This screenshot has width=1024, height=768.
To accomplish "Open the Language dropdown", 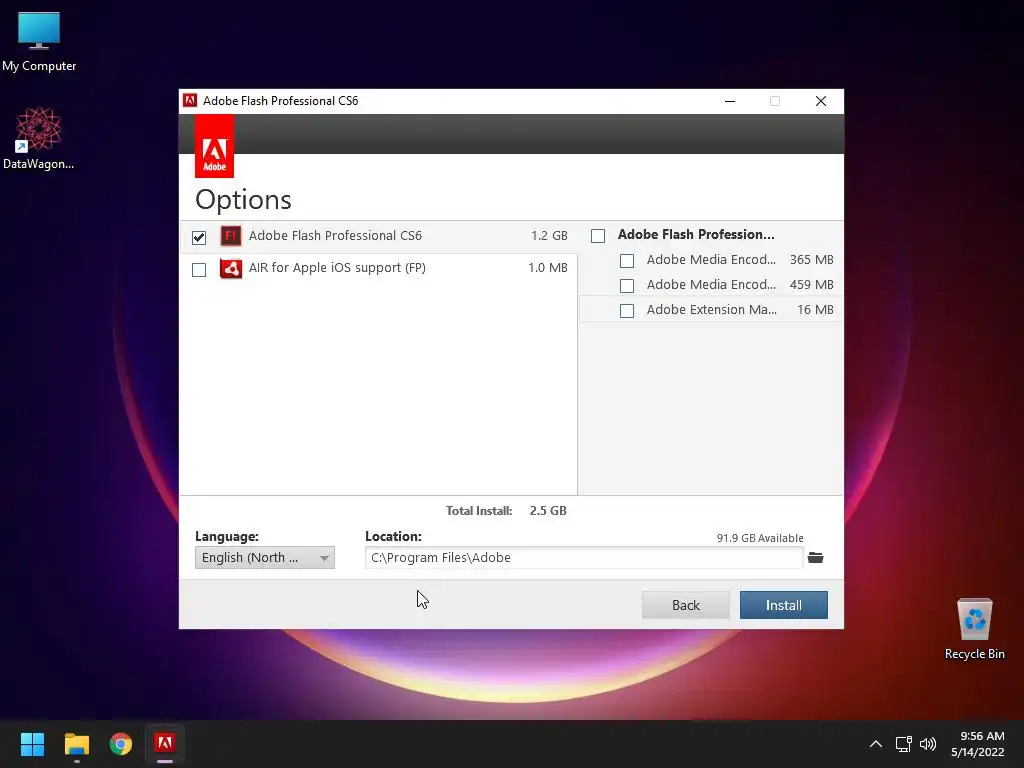I will tap(264, 558).
